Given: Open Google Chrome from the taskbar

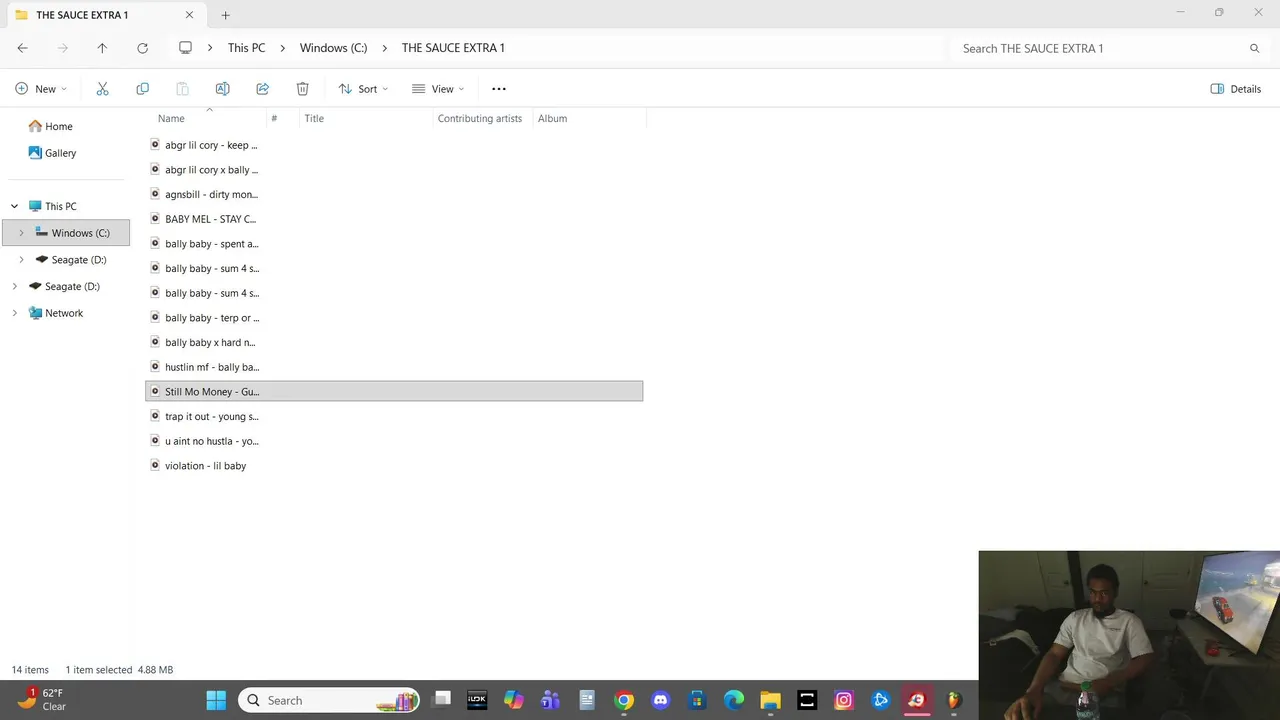Looking at the screenshot, I should click(x=624, y=700).
